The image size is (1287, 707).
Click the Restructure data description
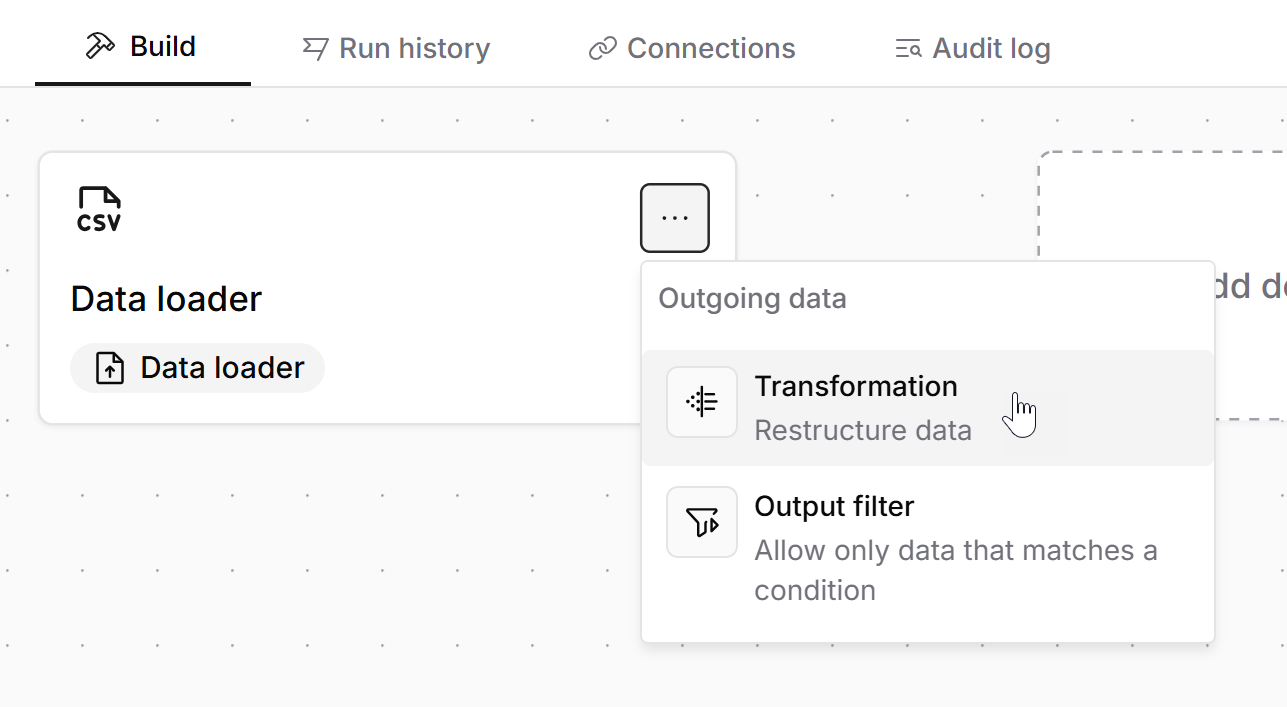(x=863, y=430)
